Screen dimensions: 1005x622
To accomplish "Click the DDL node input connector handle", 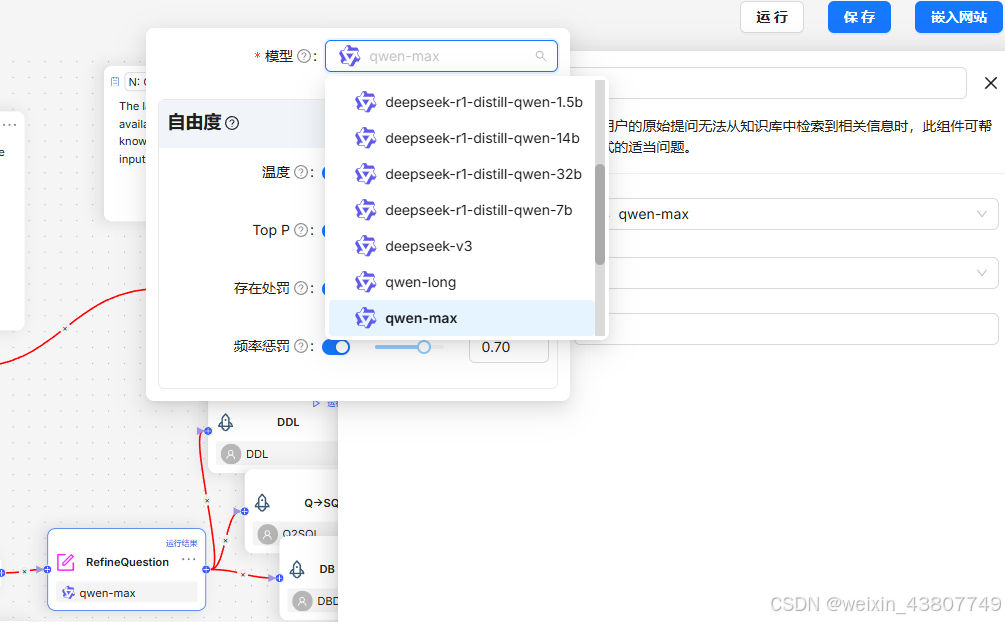I will point(208,431).
